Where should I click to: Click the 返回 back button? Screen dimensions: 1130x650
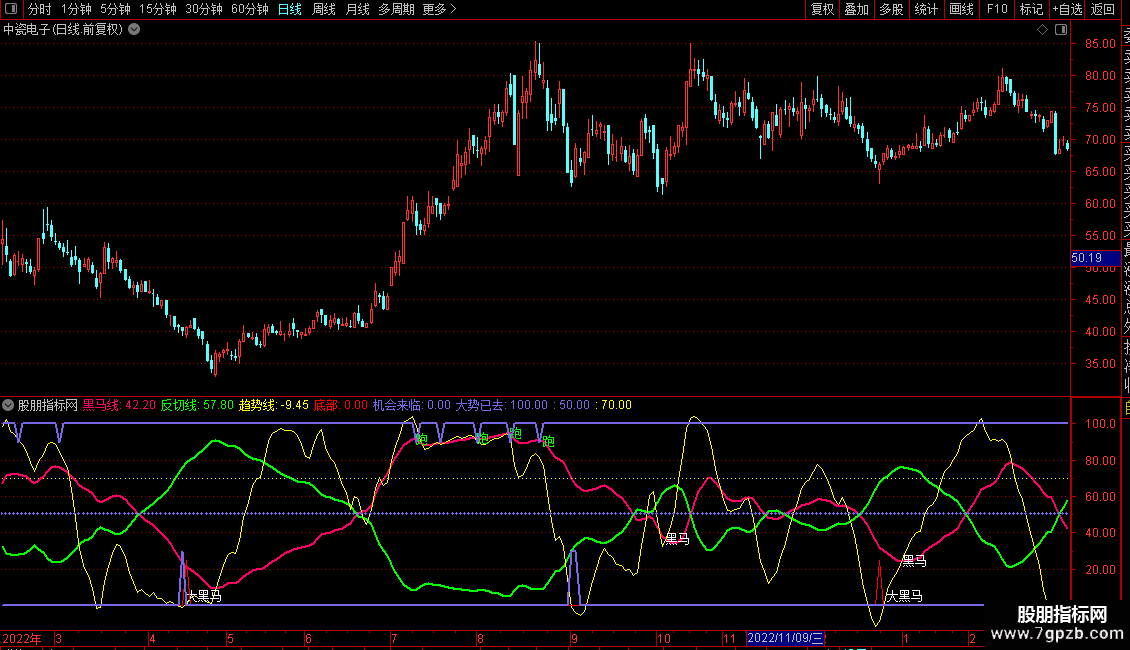pos(1103,10)
